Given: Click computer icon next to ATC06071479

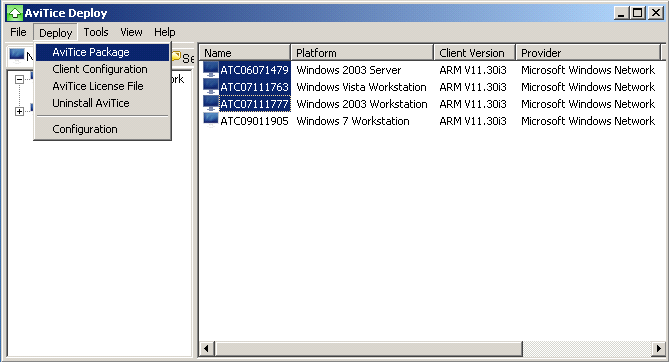Looking at the screenshot, I should point(211,70).
